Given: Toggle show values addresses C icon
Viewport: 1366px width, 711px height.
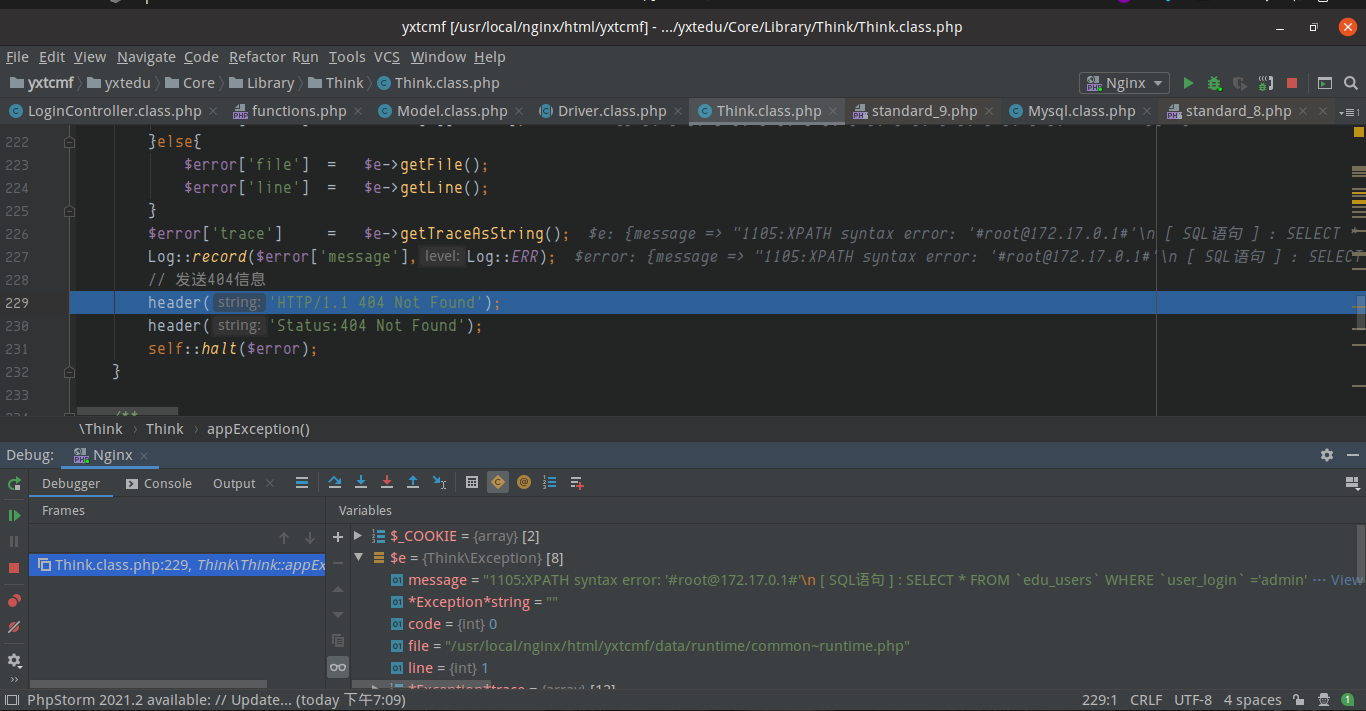Looking at the screenshot, I should point(498,483).
